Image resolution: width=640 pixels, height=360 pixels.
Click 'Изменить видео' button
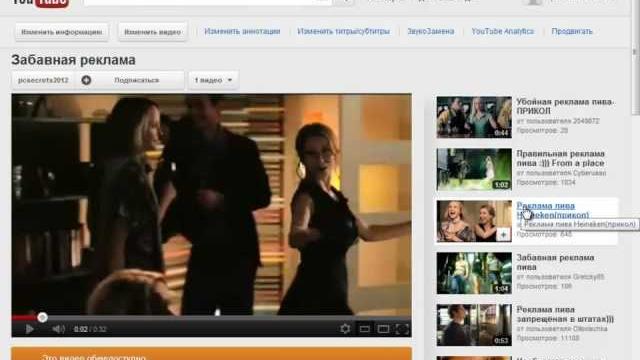click(x=152, y=32)
